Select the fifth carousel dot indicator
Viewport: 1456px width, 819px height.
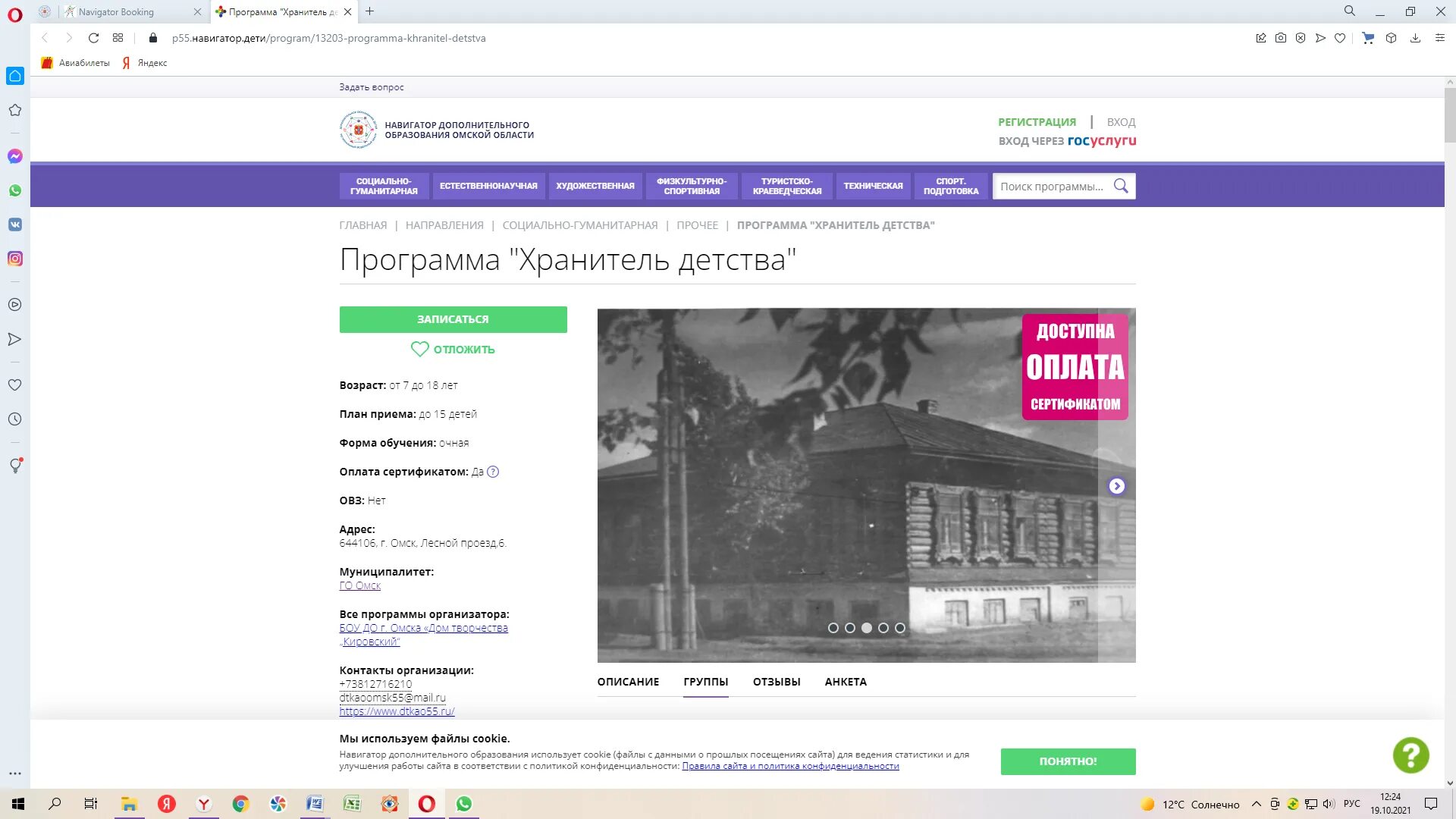coord(900,628)
